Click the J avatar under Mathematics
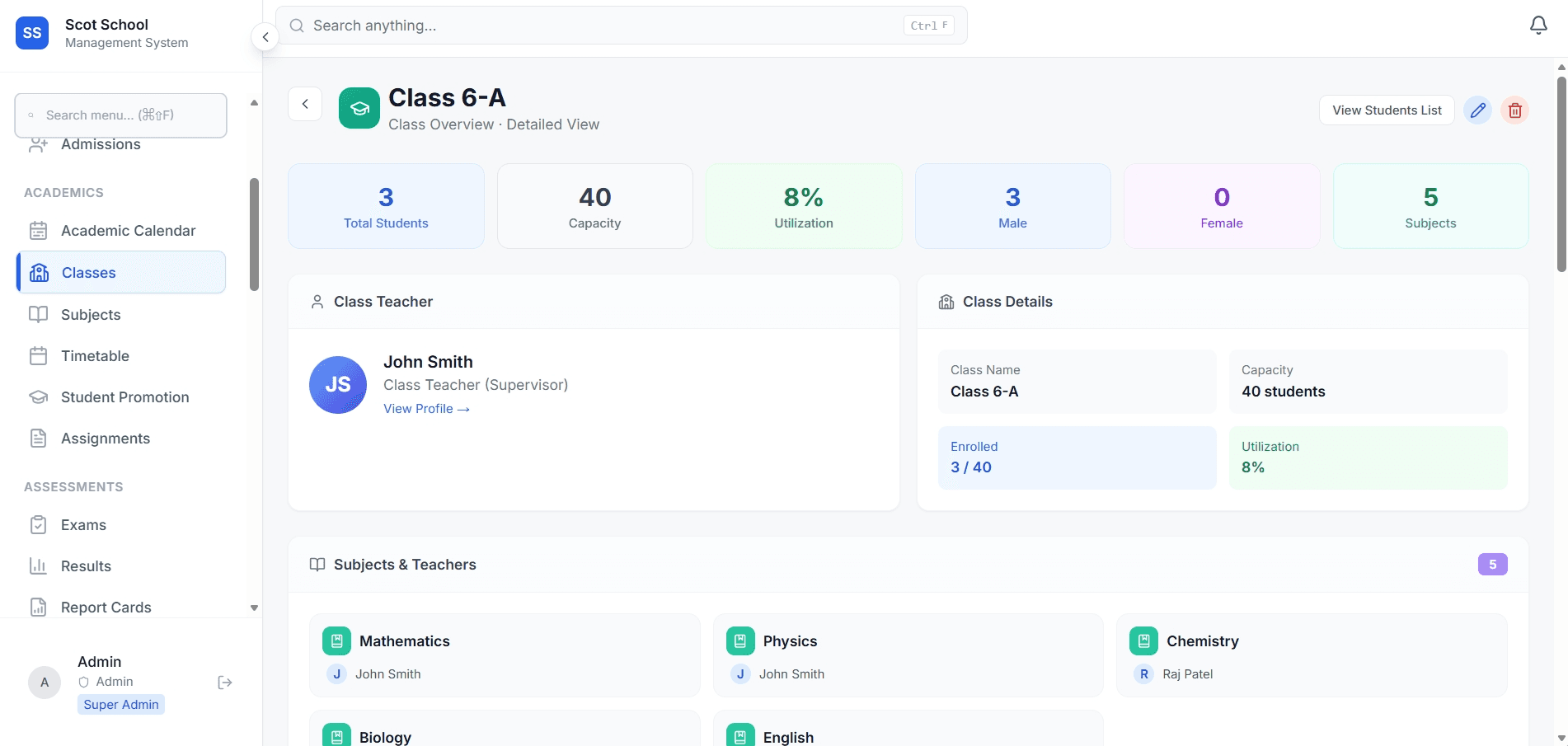The width and height of the screenshot is (1568, 746). tap(336, 674)
